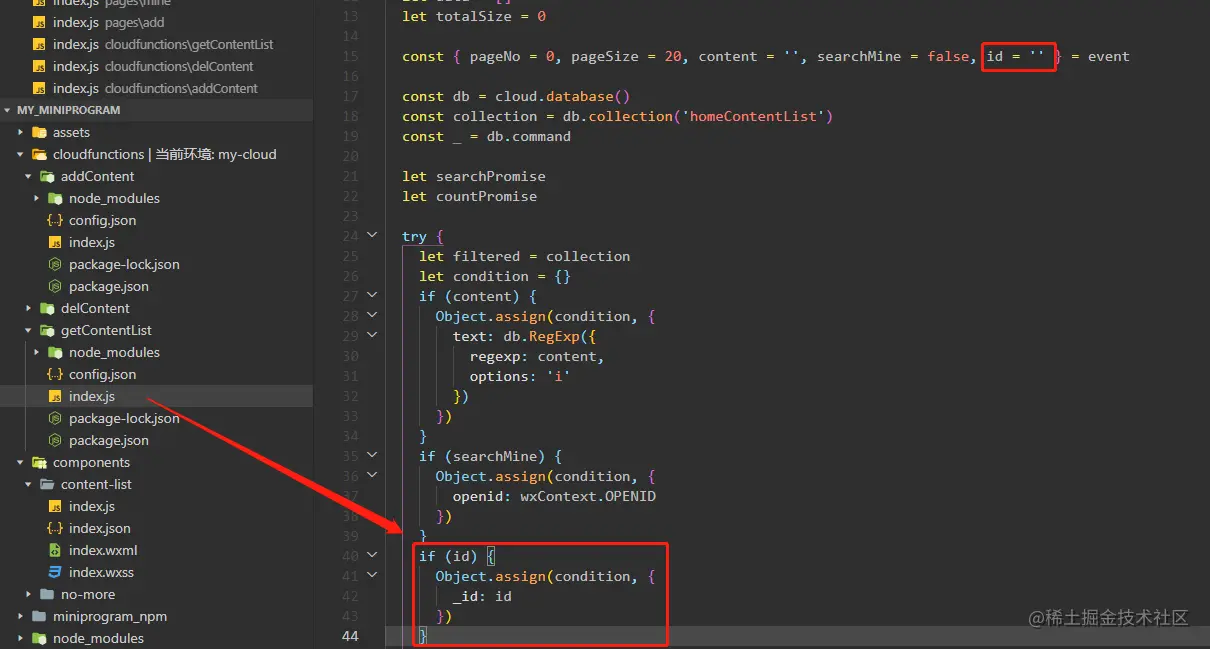
Task: Open index.js pages\add from open editors
Action: tap(156, 22)
